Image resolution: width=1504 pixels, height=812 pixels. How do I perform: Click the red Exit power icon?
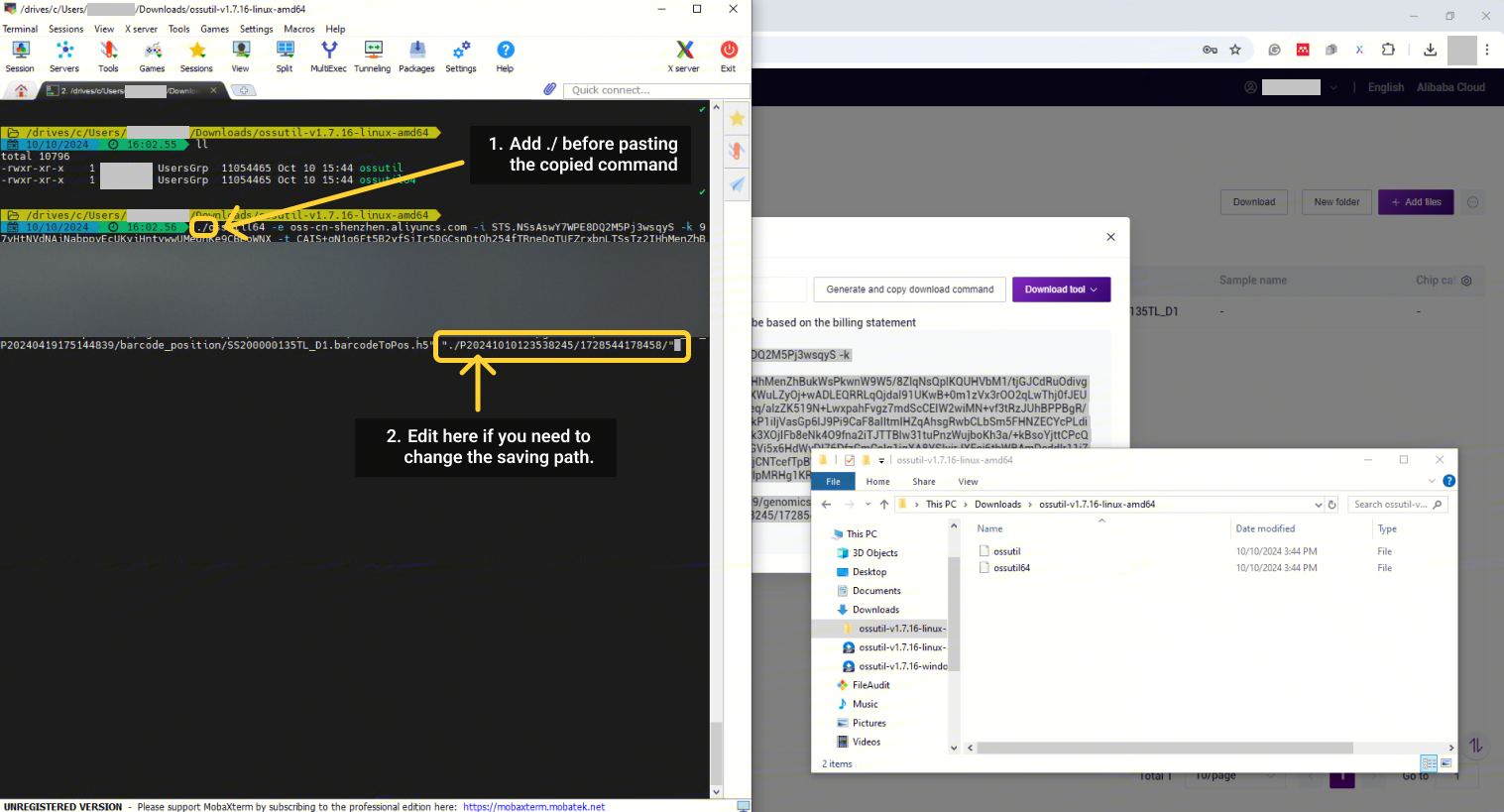[x=729, y=56]
